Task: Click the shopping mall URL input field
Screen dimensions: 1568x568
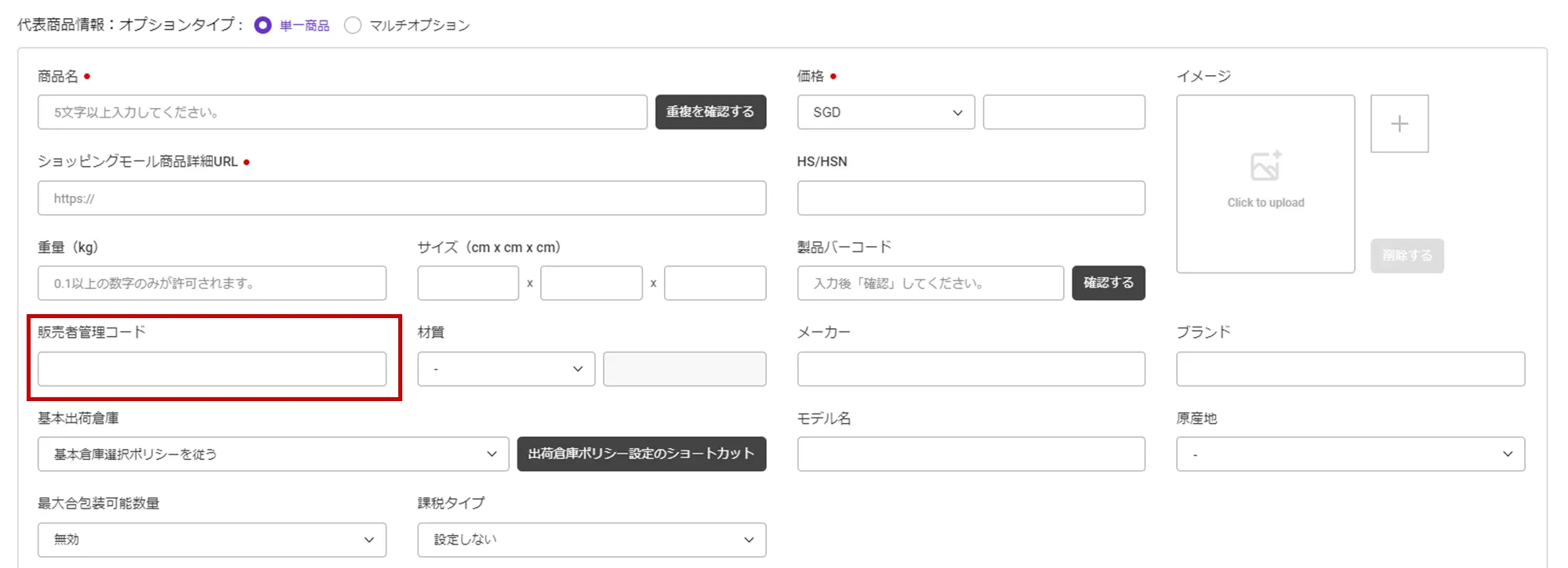Action: [401, 198]
